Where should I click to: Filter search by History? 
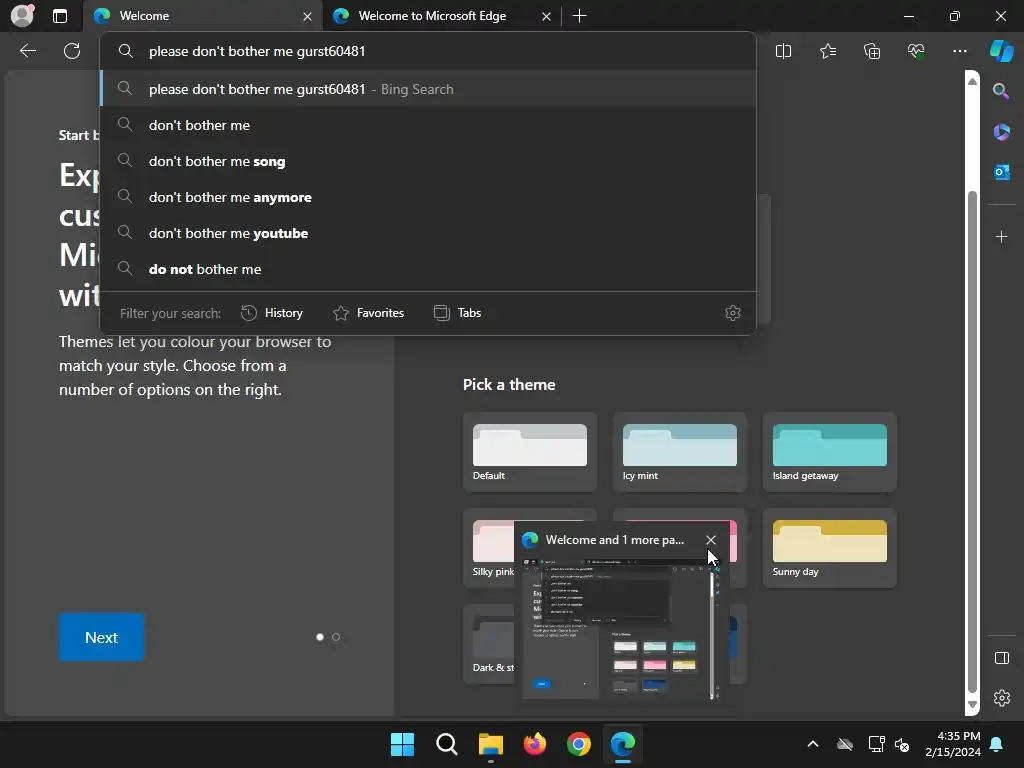pos(272,313)
